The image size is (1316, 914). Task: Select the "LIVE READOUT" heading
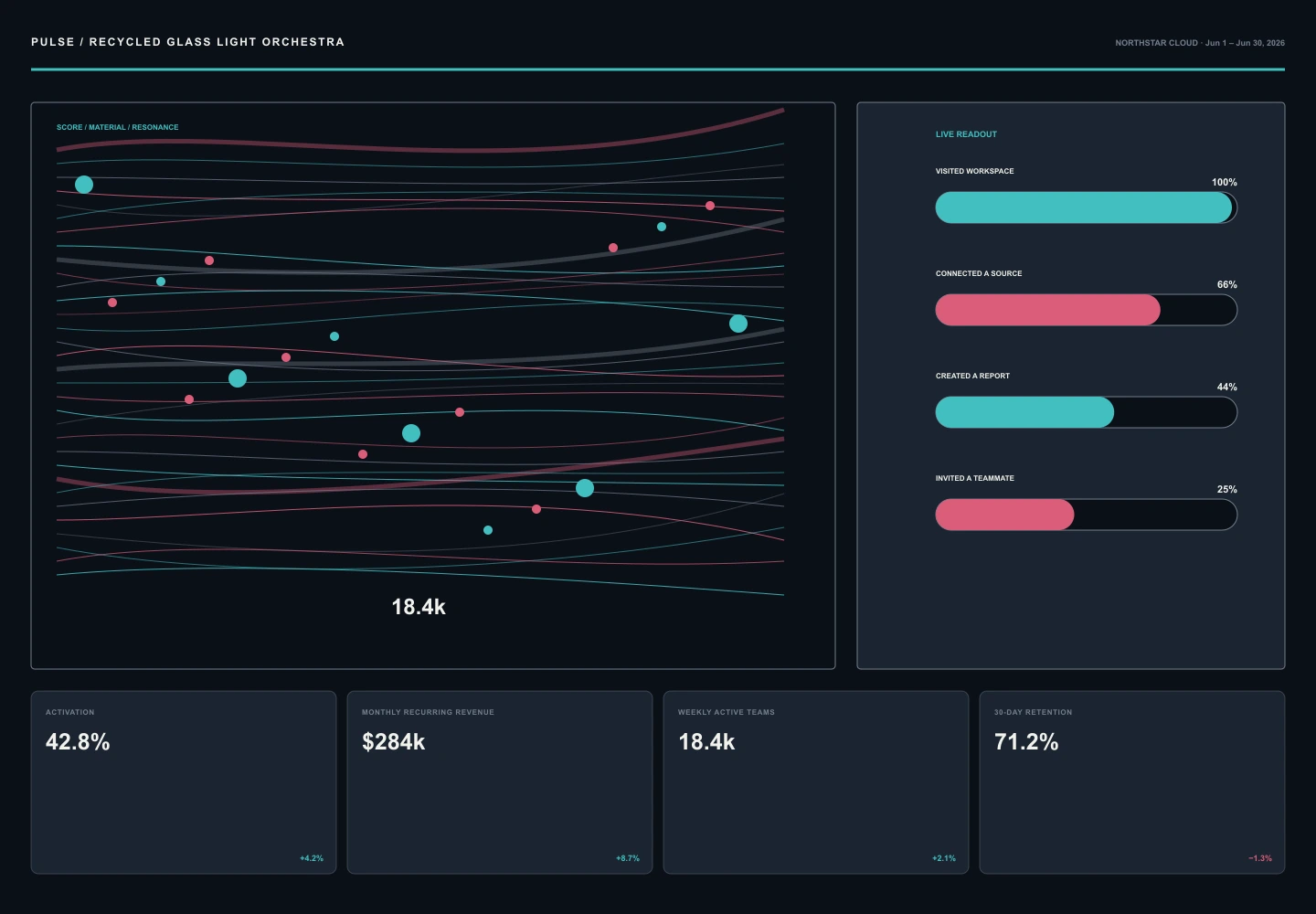966,134
